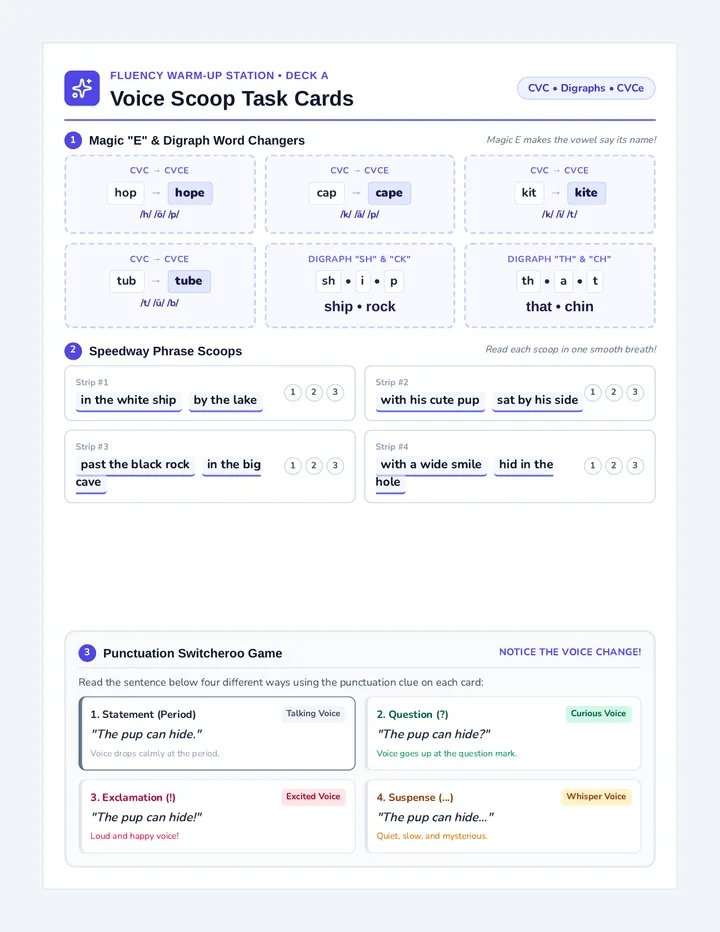Click the Curious Voice tag
This screenshot has height=932, width=720.
pos(598,713)
